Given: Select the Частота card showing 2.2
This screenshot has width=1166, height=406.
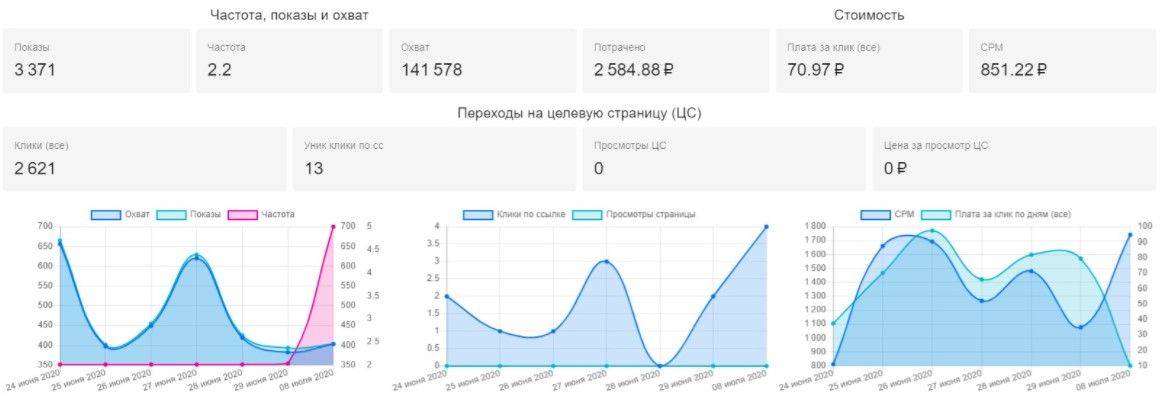Looking at the screenshot, I should click(x=289, y=61).
